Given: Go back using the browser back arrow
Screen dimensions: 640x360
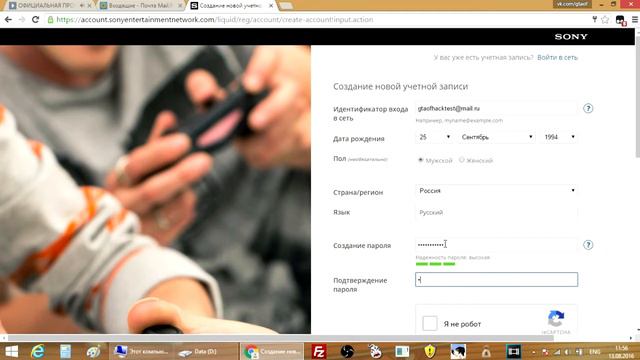Looking at the screenshot, I should pyautogui.click(x=8, y=19).
